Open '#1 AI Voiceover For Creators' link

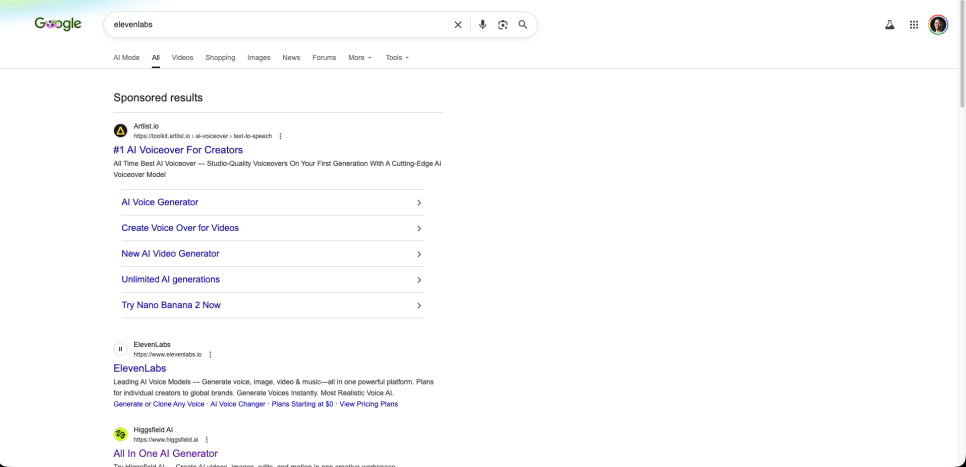point(178,150)
